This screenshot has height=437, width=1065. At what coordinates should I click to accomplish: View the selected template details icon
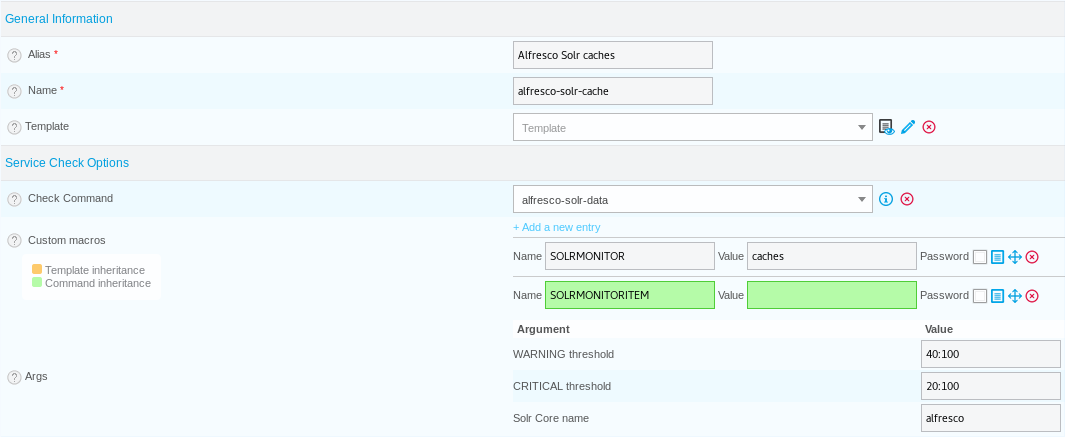[x=886, y=127]
